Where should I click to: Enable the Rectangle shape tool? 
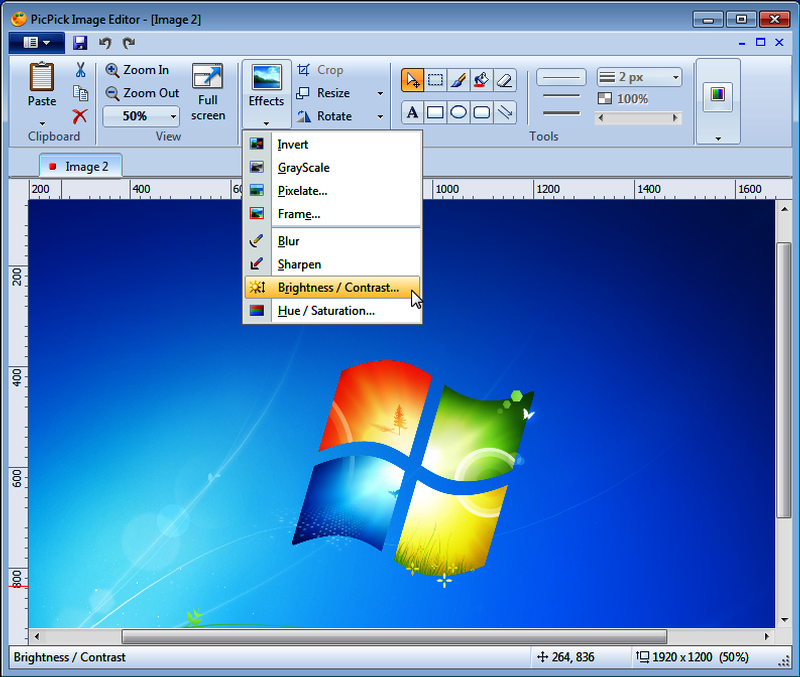435,112
